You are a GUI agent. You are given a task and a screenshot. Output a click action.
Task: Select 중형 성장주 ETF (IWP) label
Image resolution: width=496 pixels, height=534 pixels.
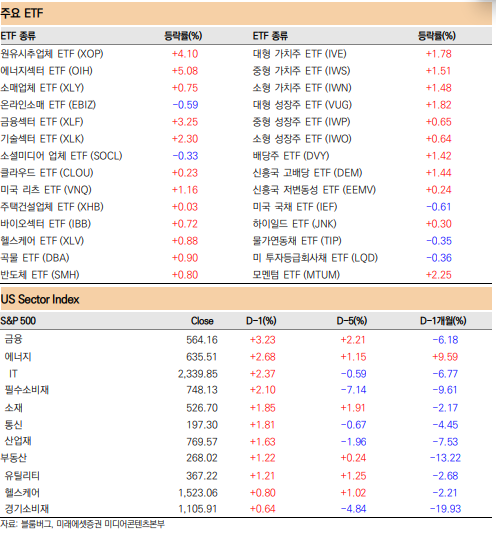point(301,122)
